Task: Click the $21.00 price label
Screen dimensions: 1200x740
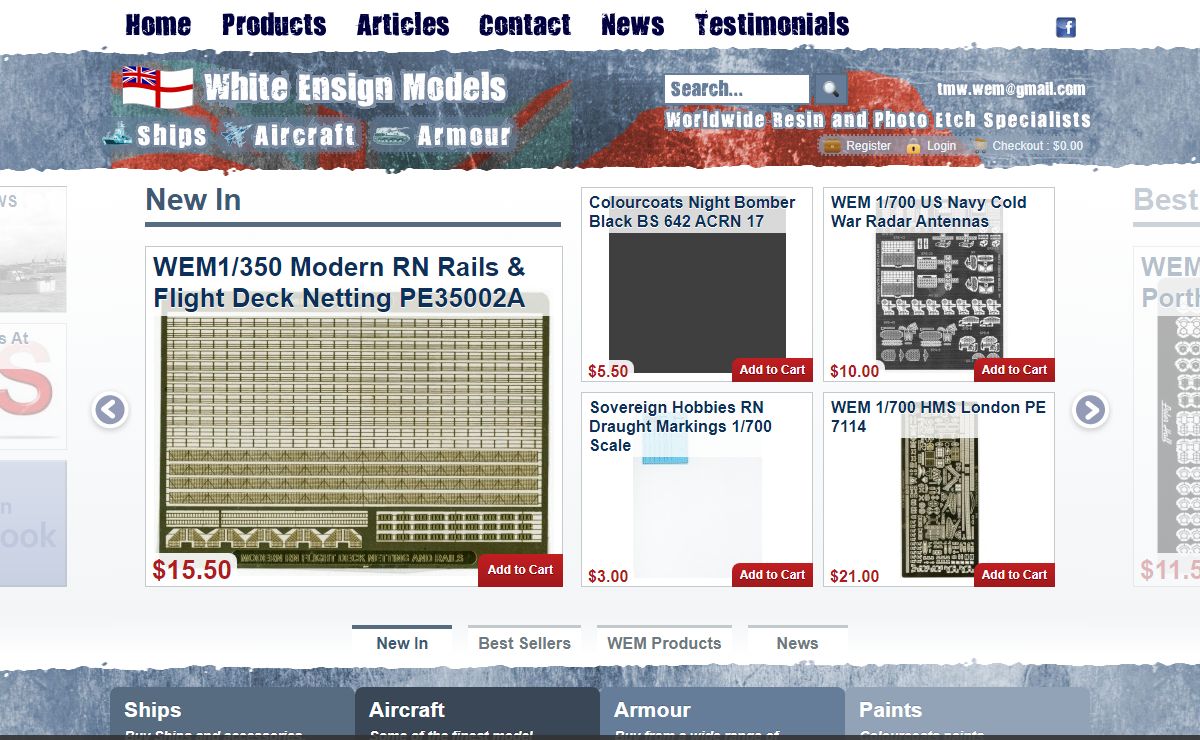Action: (855, 577)
